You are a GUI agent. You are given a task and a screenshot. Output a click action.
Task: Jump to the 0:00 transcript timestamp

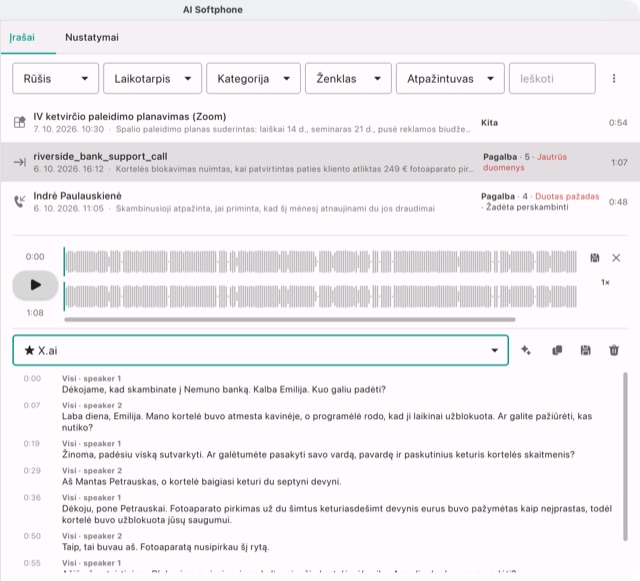coord(32,378)
